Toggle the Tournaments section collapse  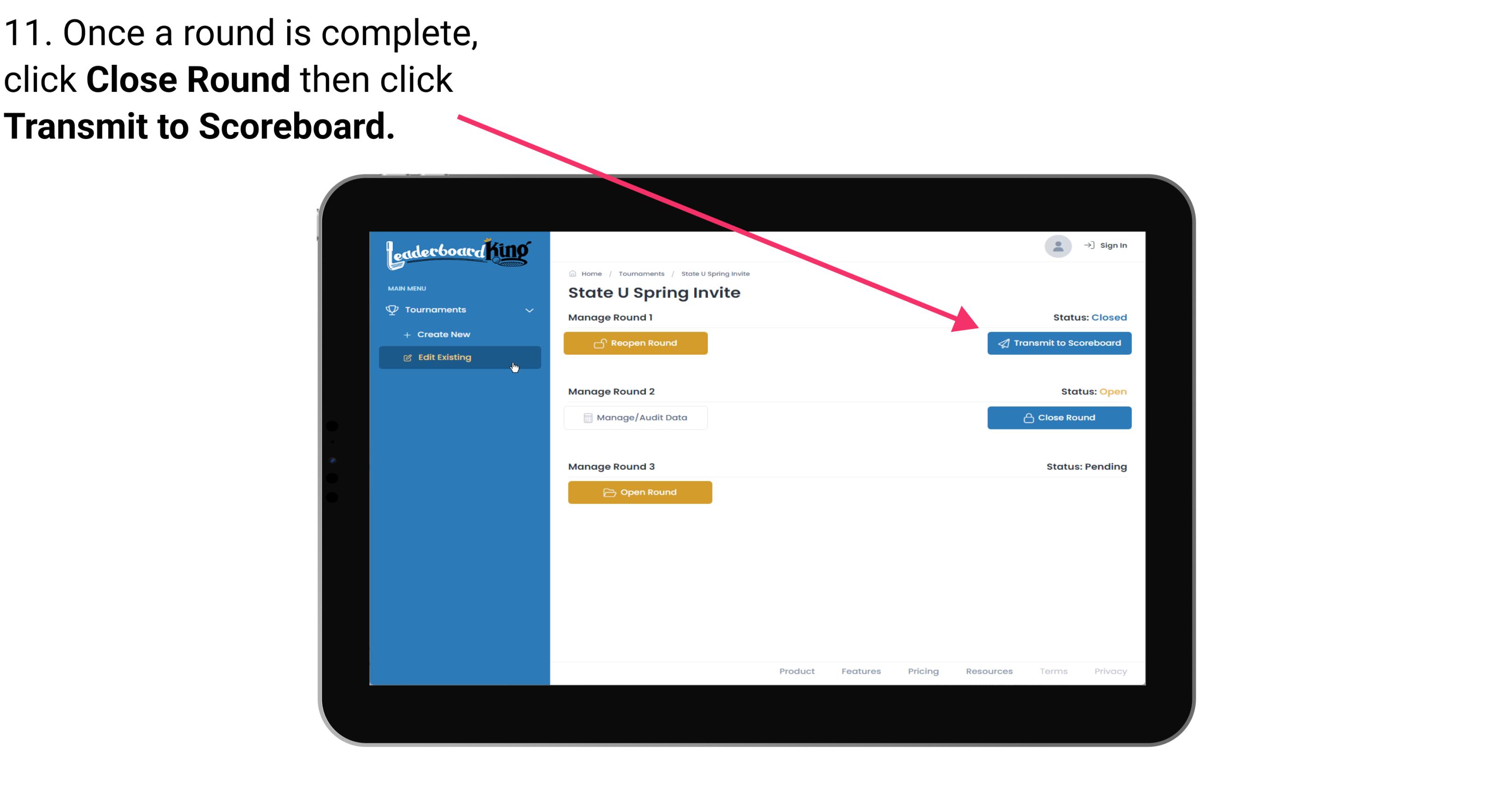[x=529, y=309]
